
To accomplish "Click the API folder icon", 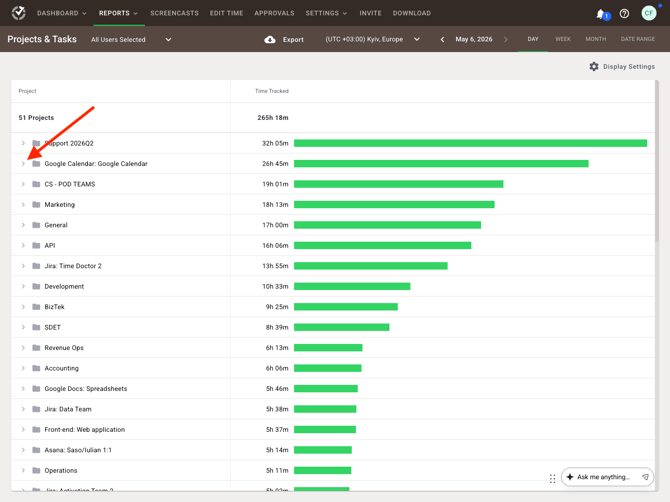I will (36, 246).
